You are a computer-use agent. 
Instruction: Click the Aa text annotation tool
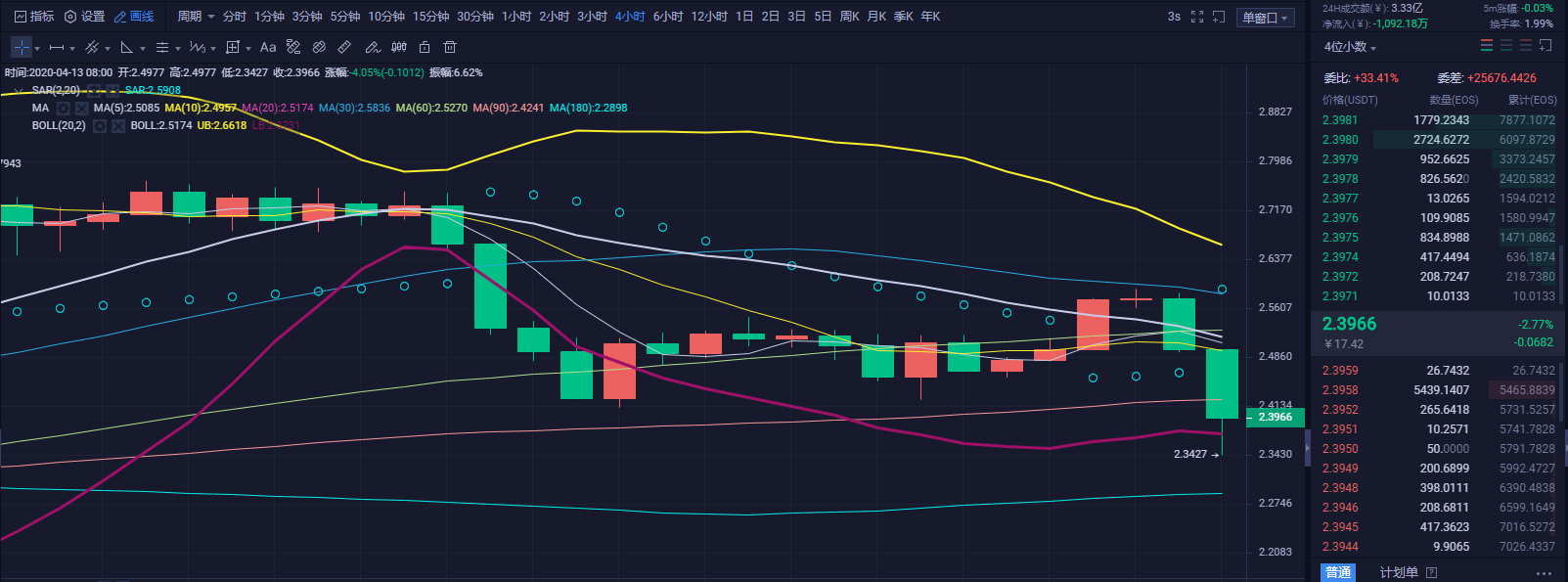pyautogui.click(x=268, y=47)
